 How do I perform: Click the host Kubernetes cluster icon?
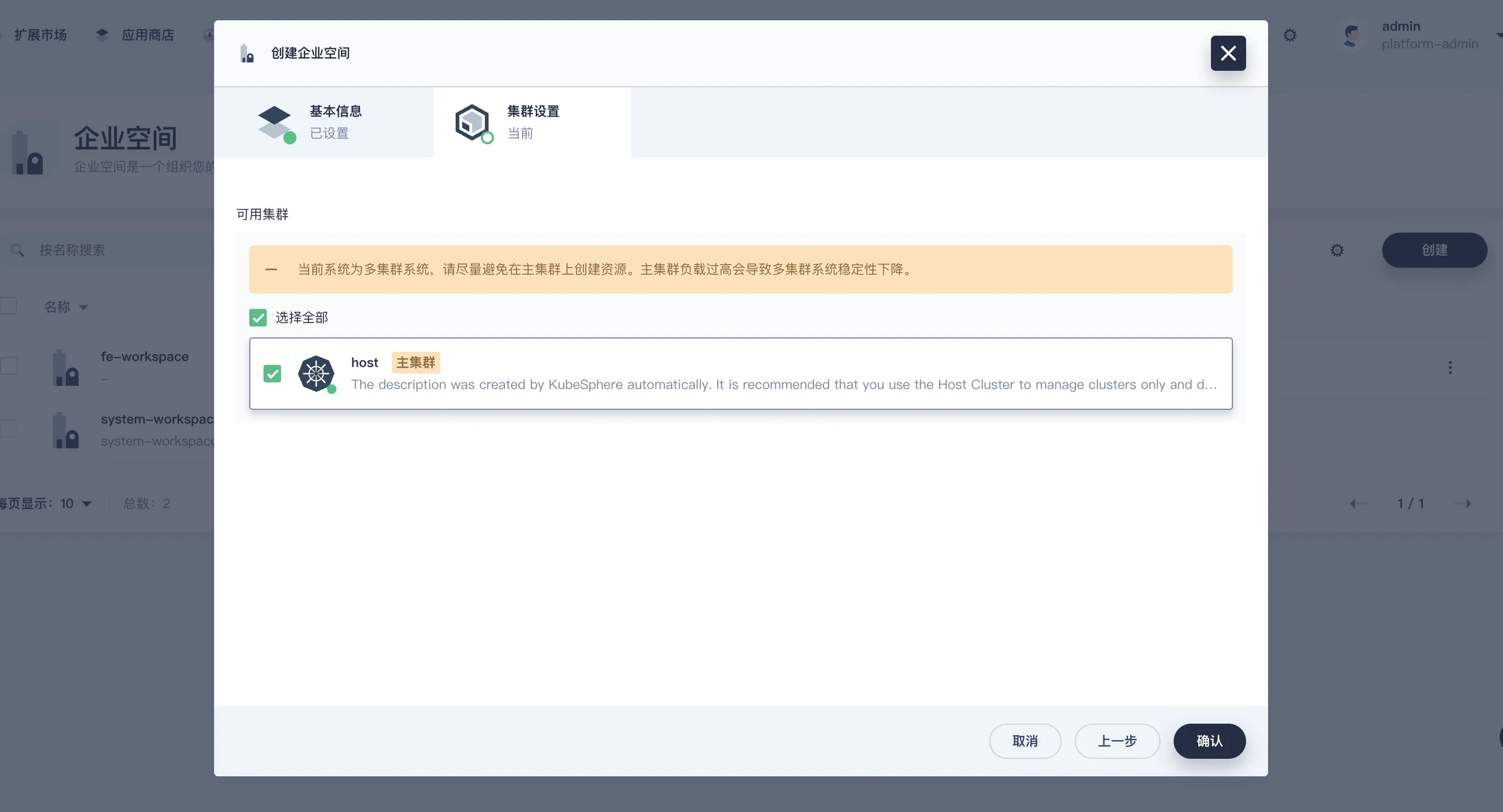click(x=316, y=373)
